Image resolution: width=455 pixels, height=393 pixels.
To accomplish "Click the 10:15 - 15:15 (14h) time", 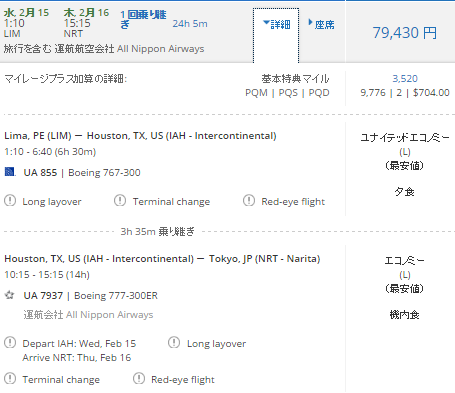I will point(47,275).
